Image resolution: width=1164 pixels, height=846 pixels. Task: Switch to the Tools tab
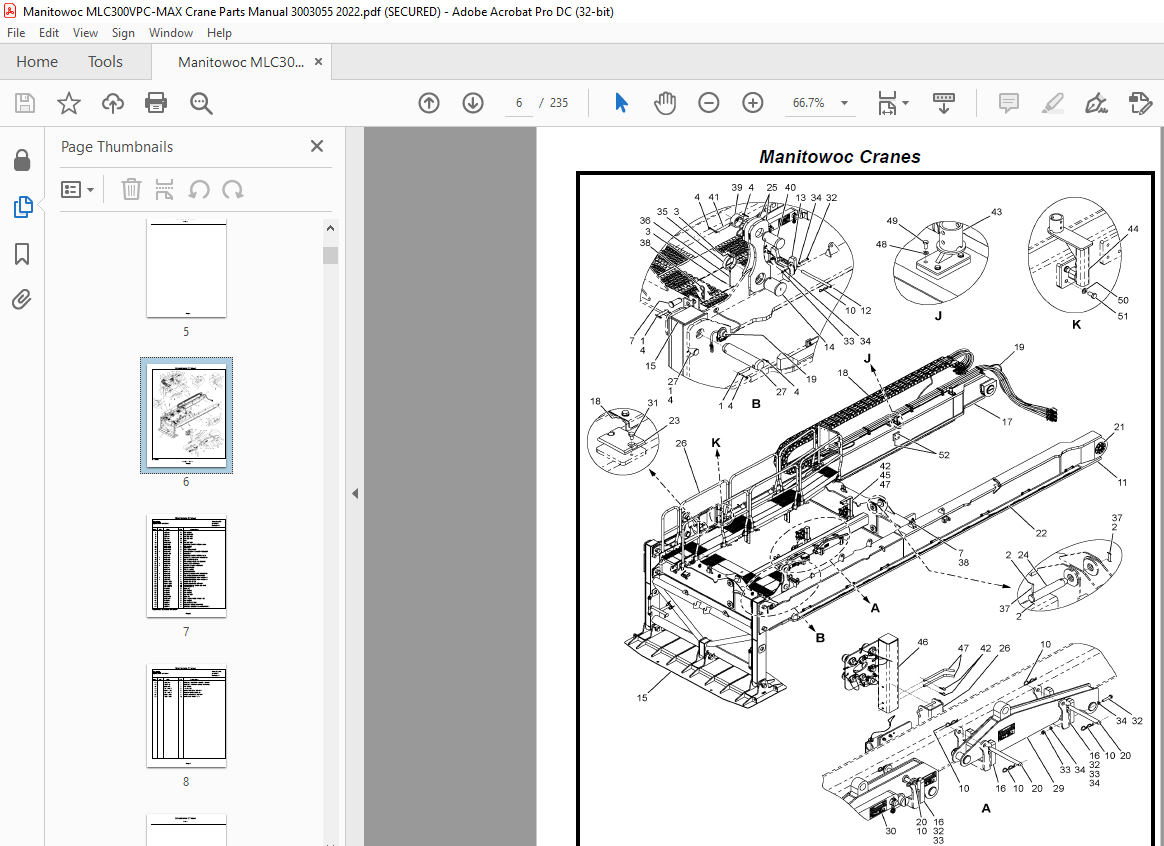tap(105, 62)
